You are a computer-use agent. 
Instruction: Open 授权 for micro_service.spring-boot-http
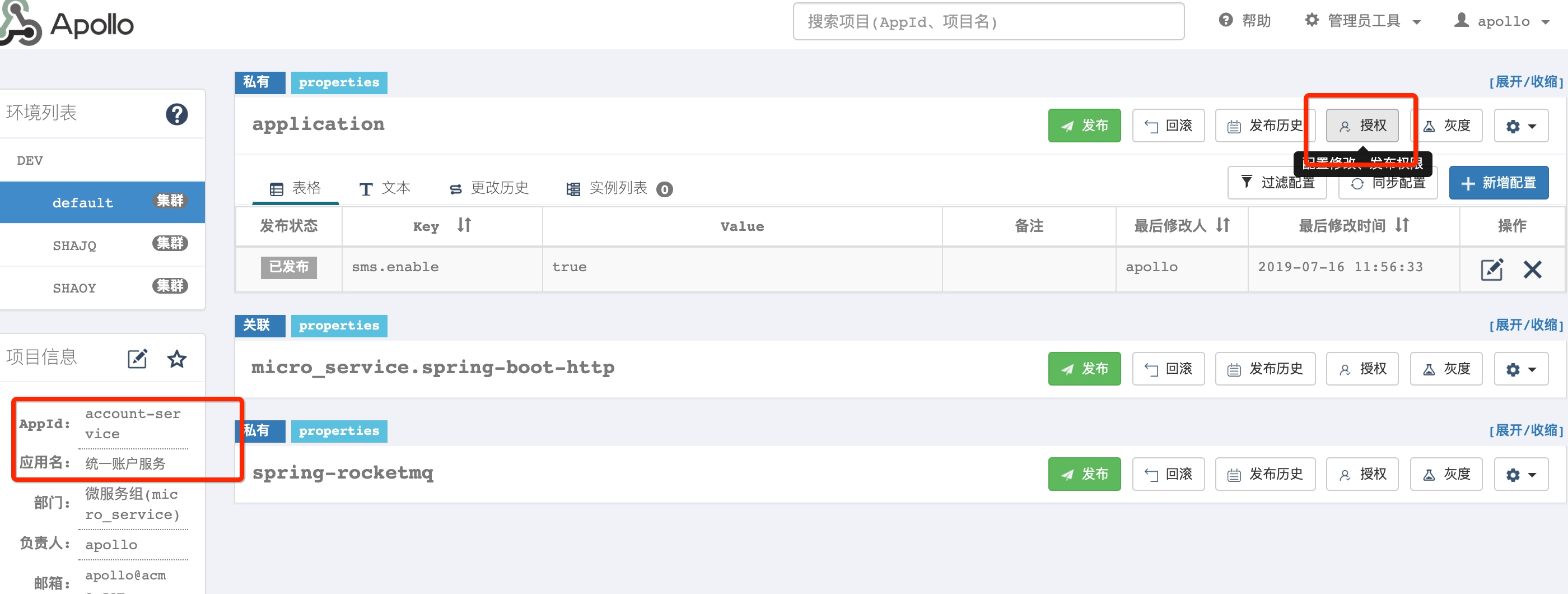click(1362, 369)
